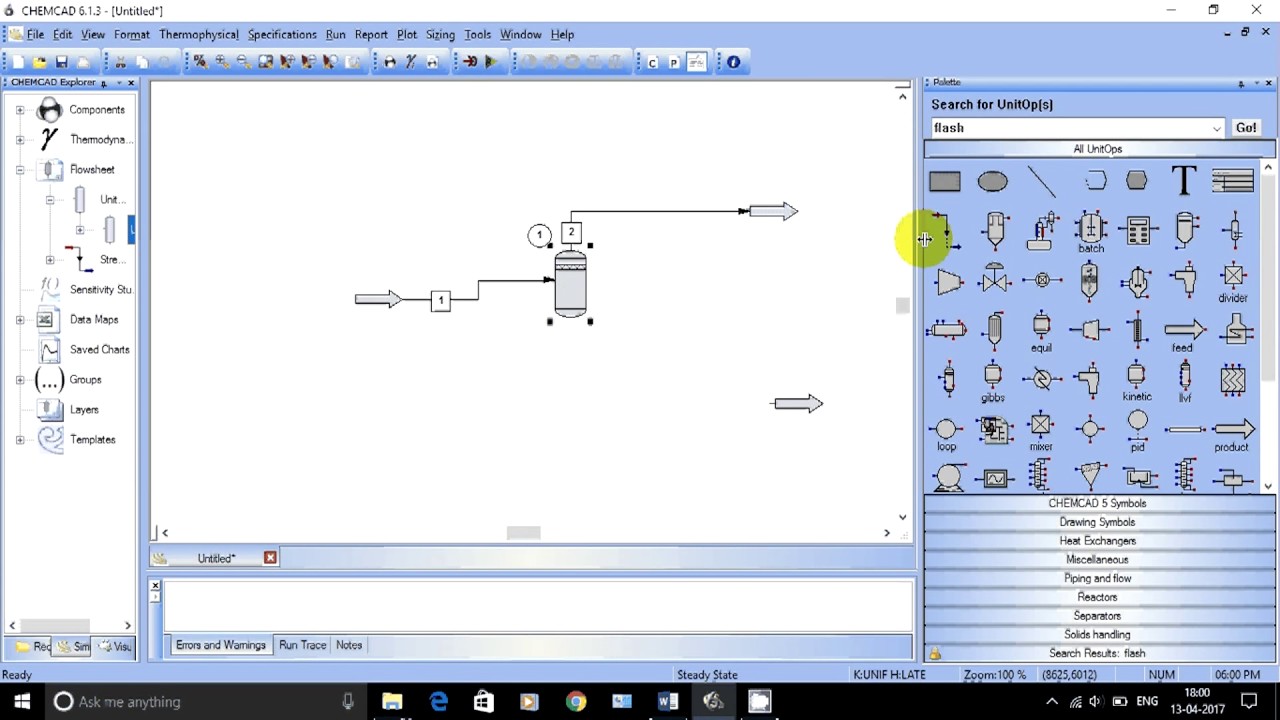This screenshot has width=1280, height=720.
Task: Close the Untitled flowsheet tab
Action: coord(270,558)
